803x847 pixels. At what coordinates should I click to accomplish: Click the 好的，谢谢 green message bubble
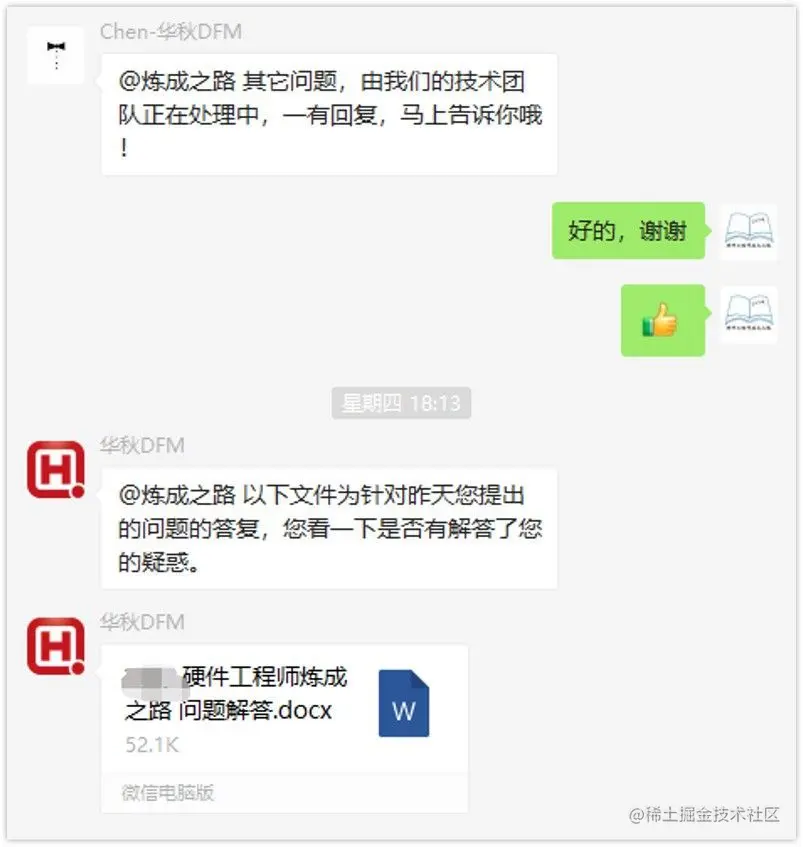628,231
